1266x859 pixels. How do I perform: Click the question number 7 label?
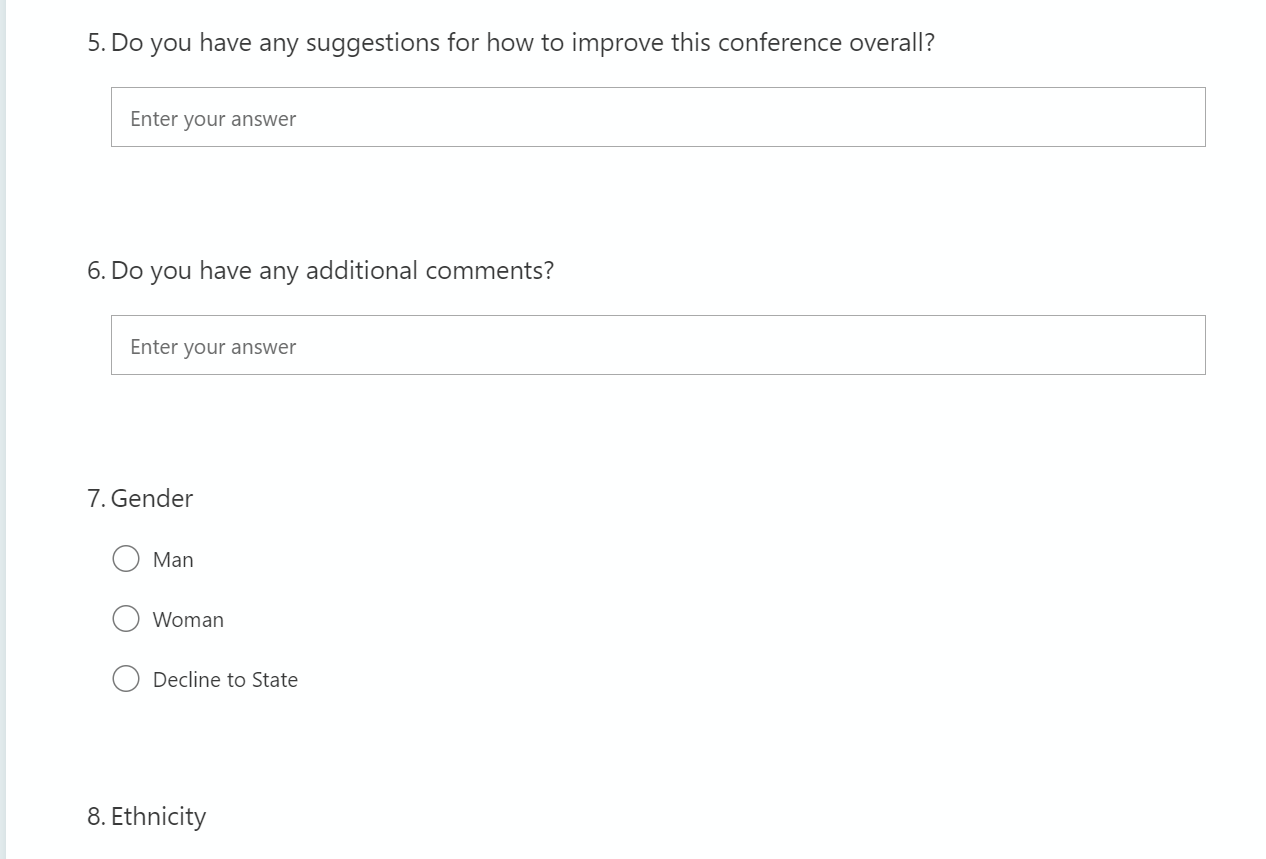coord(96,499)
